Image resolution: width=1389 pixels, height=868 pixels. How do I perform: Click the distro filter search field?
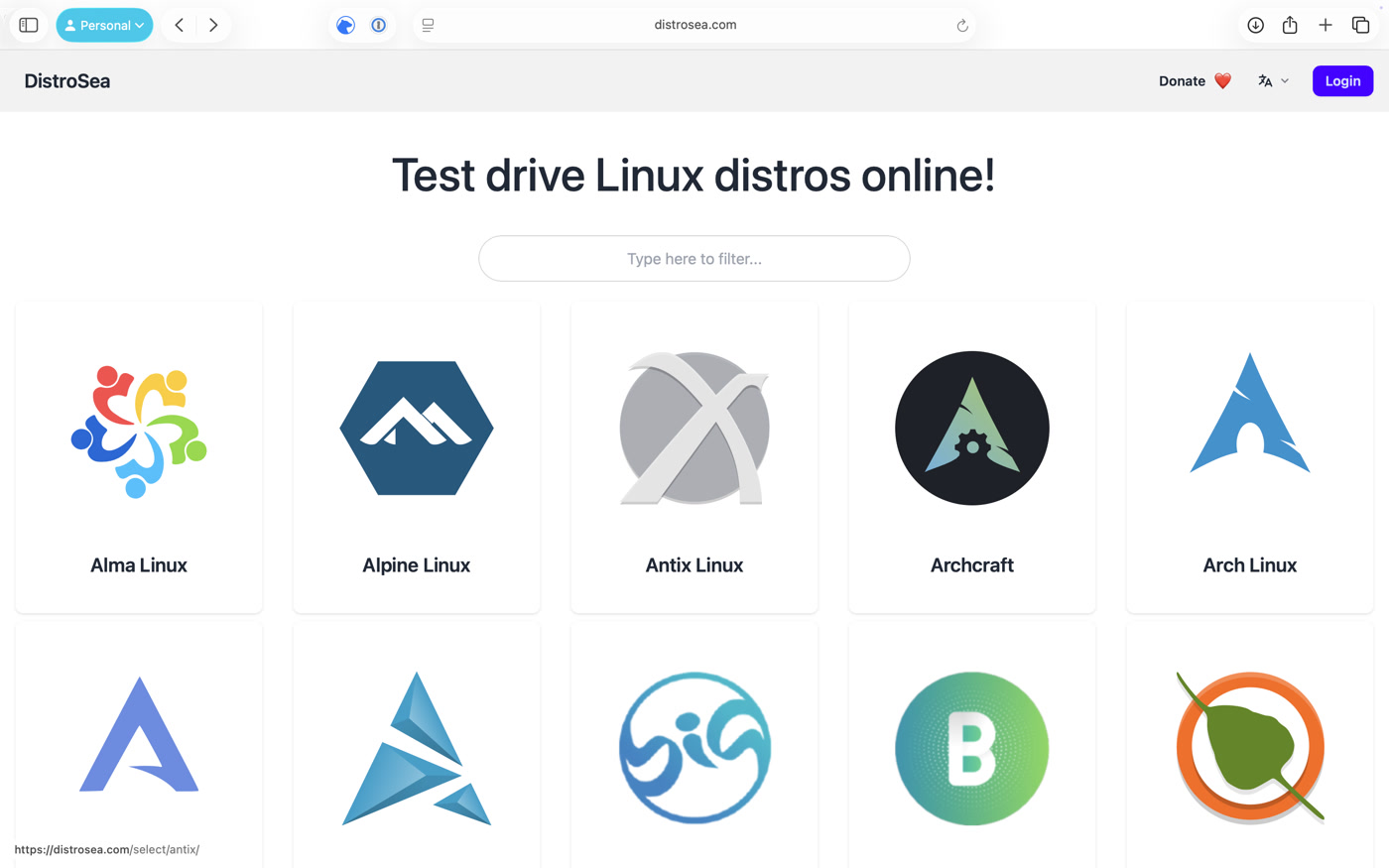coord(694,258)
